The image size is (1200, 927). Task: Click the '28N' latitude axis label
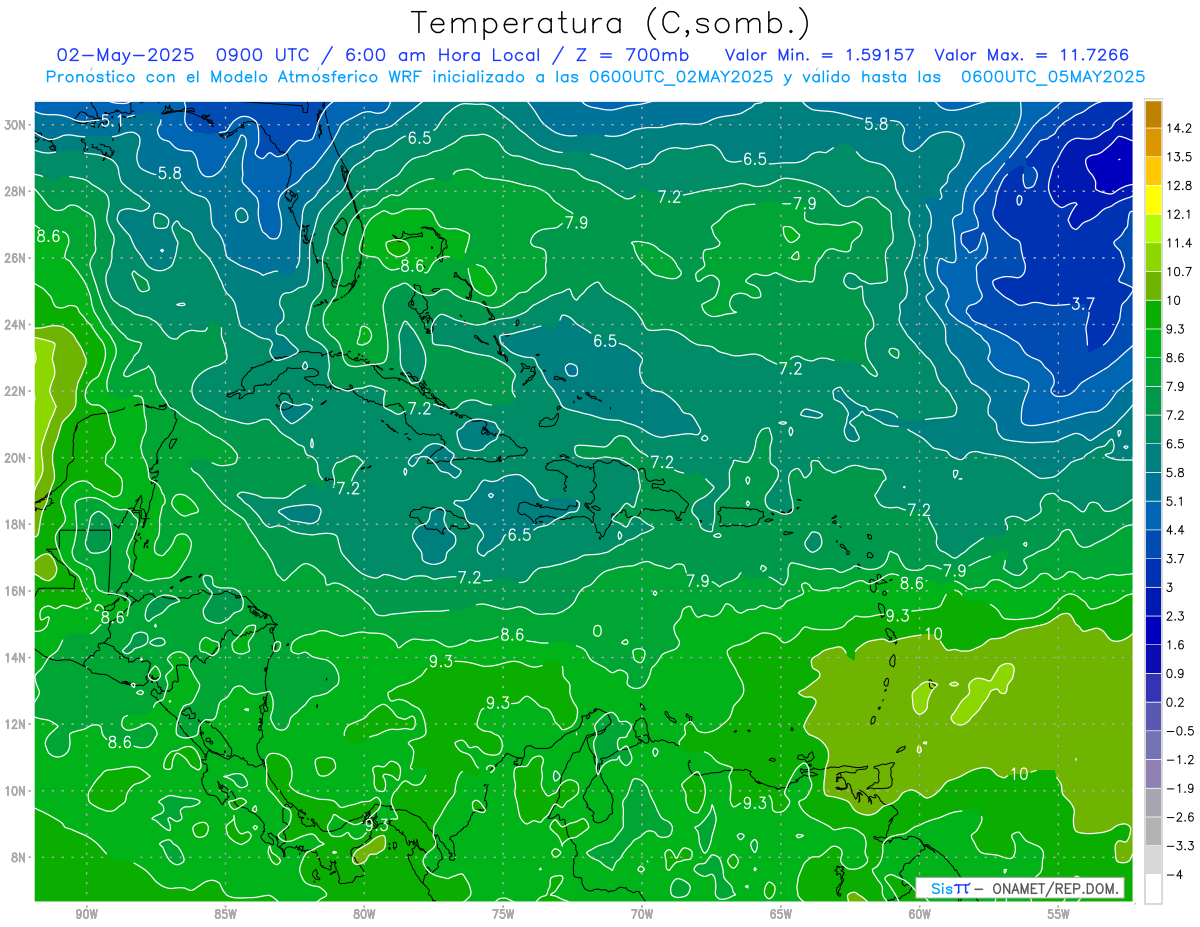click(x=15, y=191)
